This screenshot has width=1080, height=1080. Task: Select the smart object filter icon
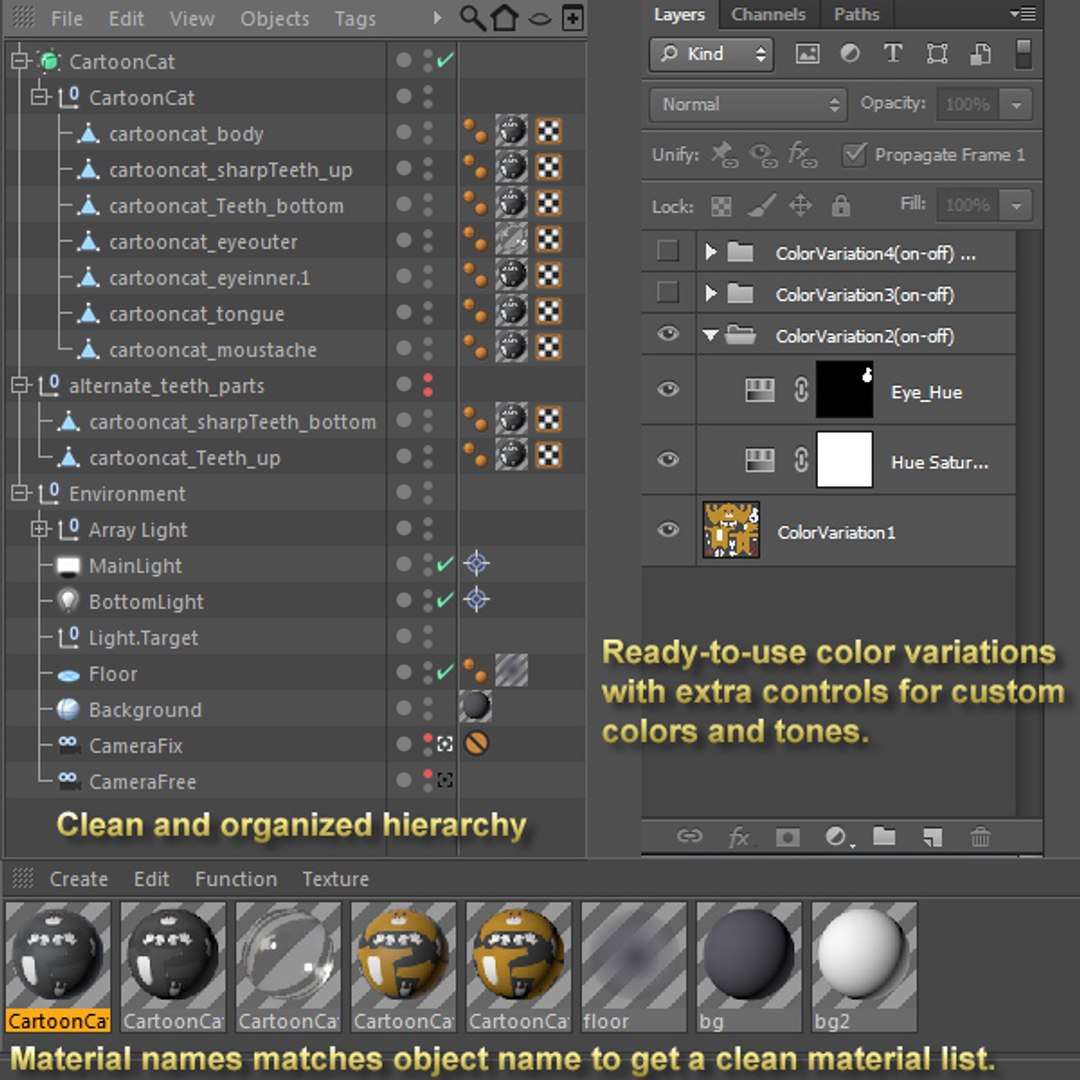click(x=980, y=53)
